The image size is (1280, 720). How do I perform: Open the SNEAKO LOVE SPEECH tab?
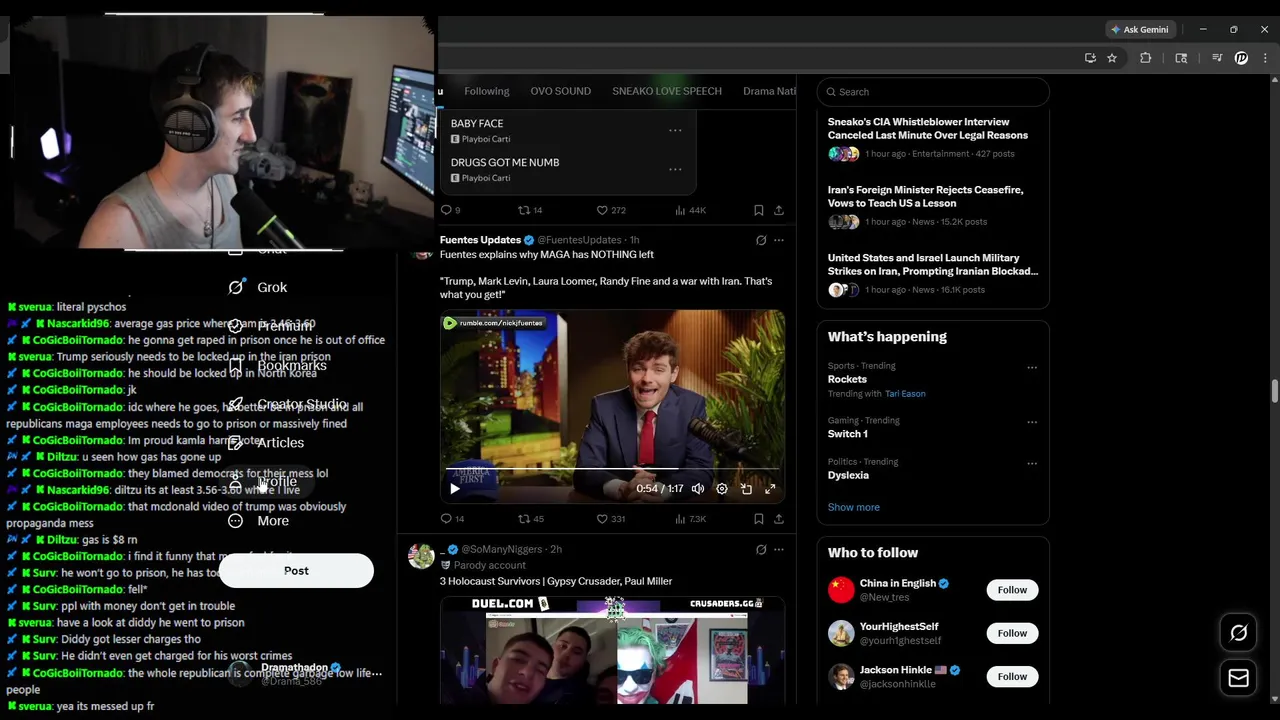(667, 91)
